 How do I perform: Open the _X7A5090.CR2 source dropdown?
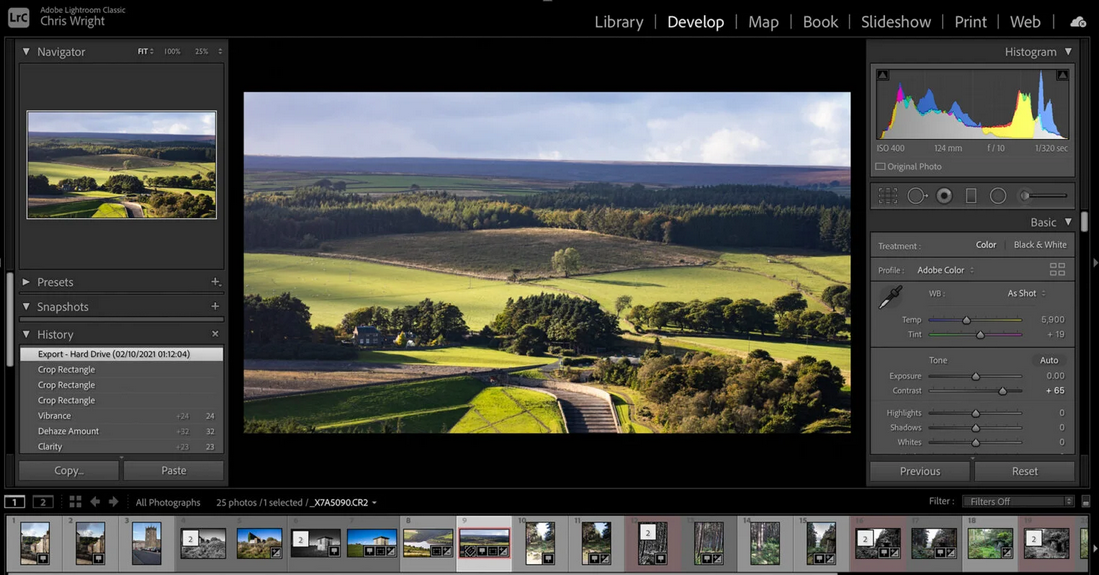click(344, 502)
